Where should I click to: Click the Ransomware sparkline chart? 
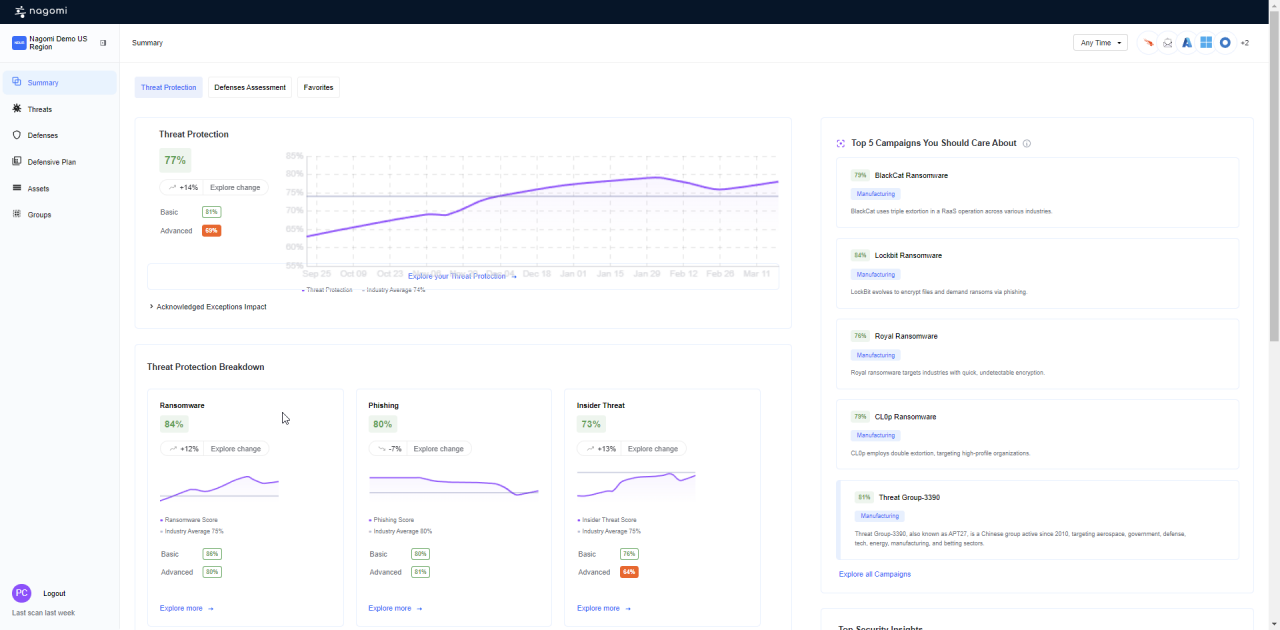pyautogui.click(x=219, y=487)
